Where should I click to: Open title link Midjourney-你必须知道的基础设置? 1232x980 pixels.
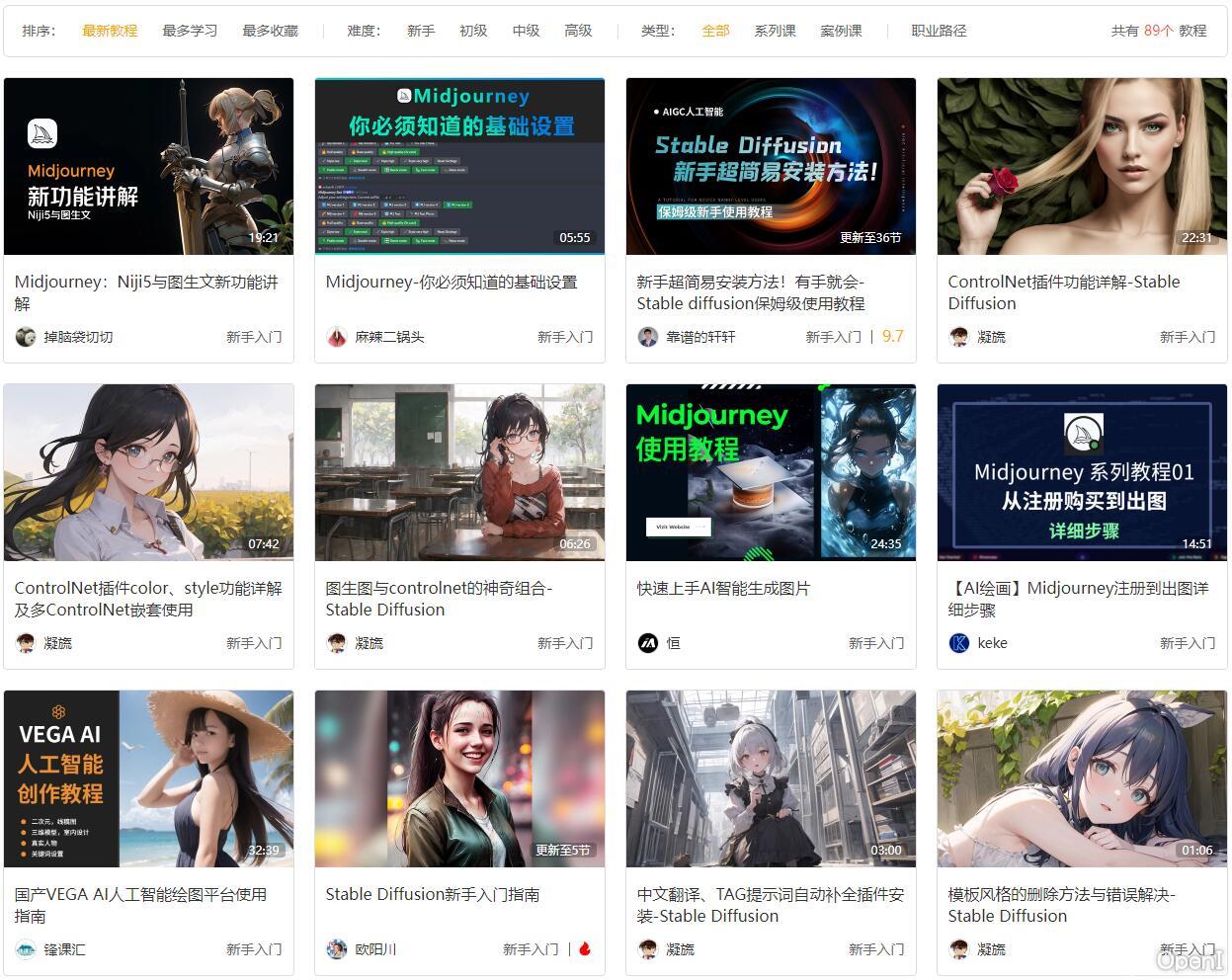coord(452,283)
